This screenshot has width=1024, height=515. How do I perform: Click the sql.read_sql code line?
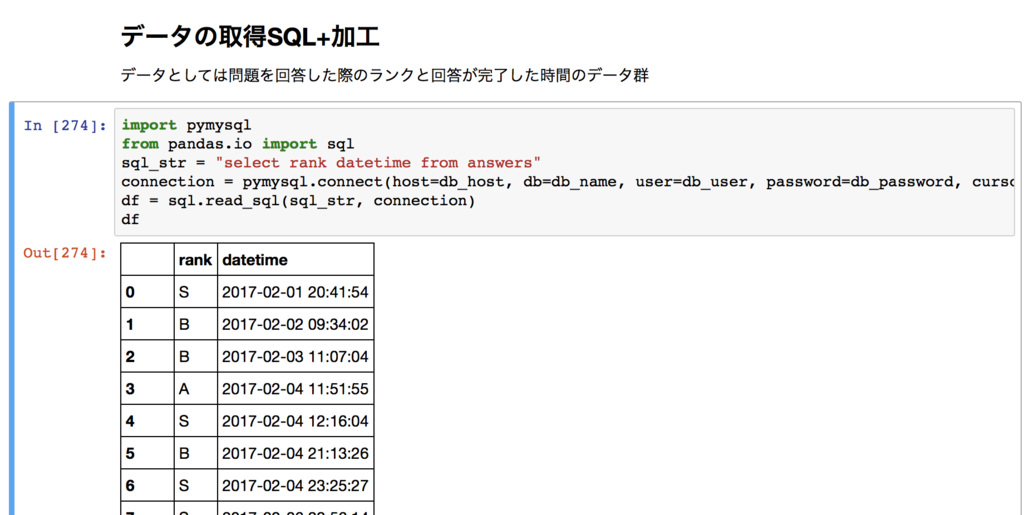tap(298, 200)
